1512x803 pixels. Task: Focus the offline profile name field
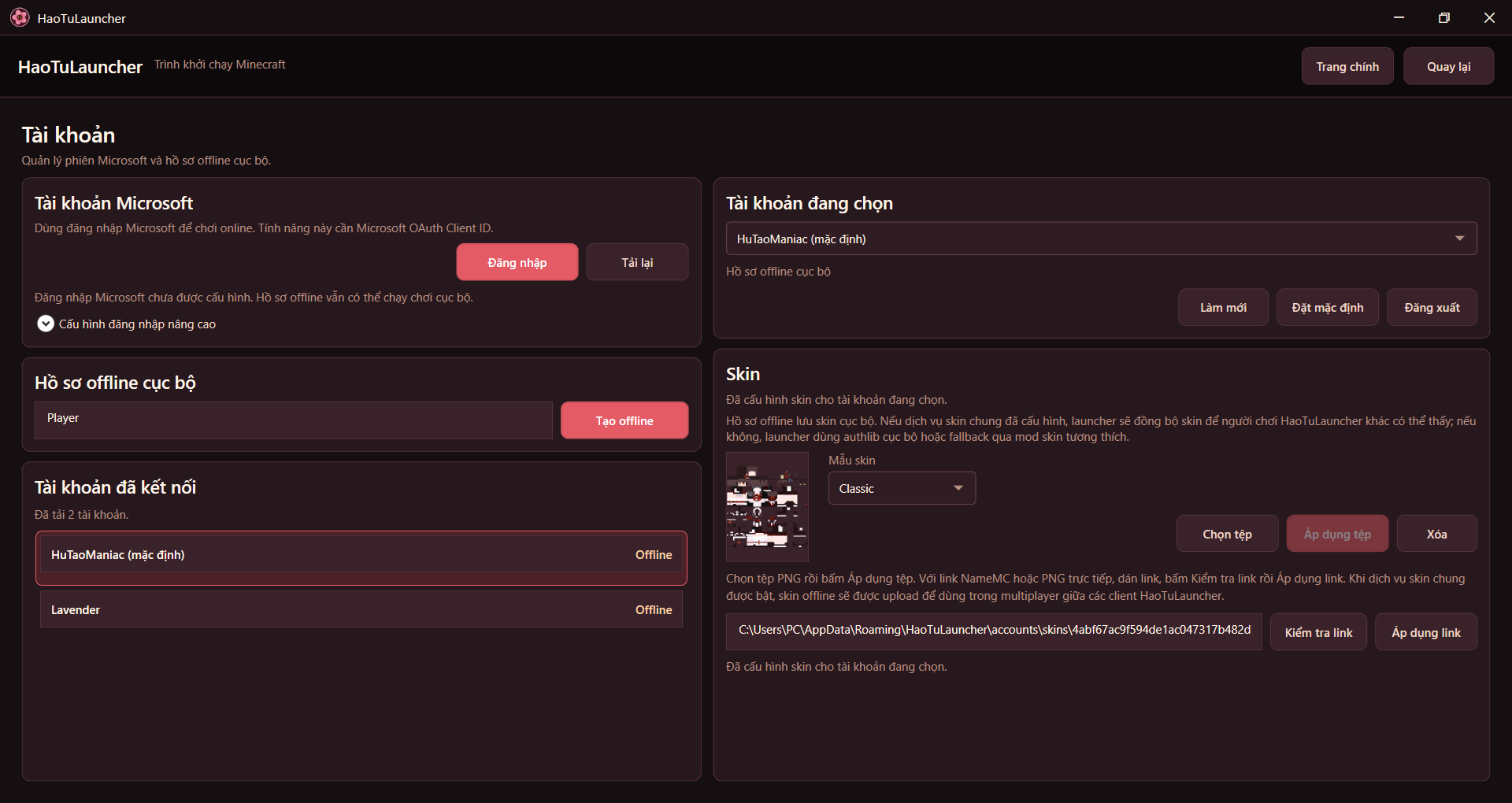pos(294,420)
